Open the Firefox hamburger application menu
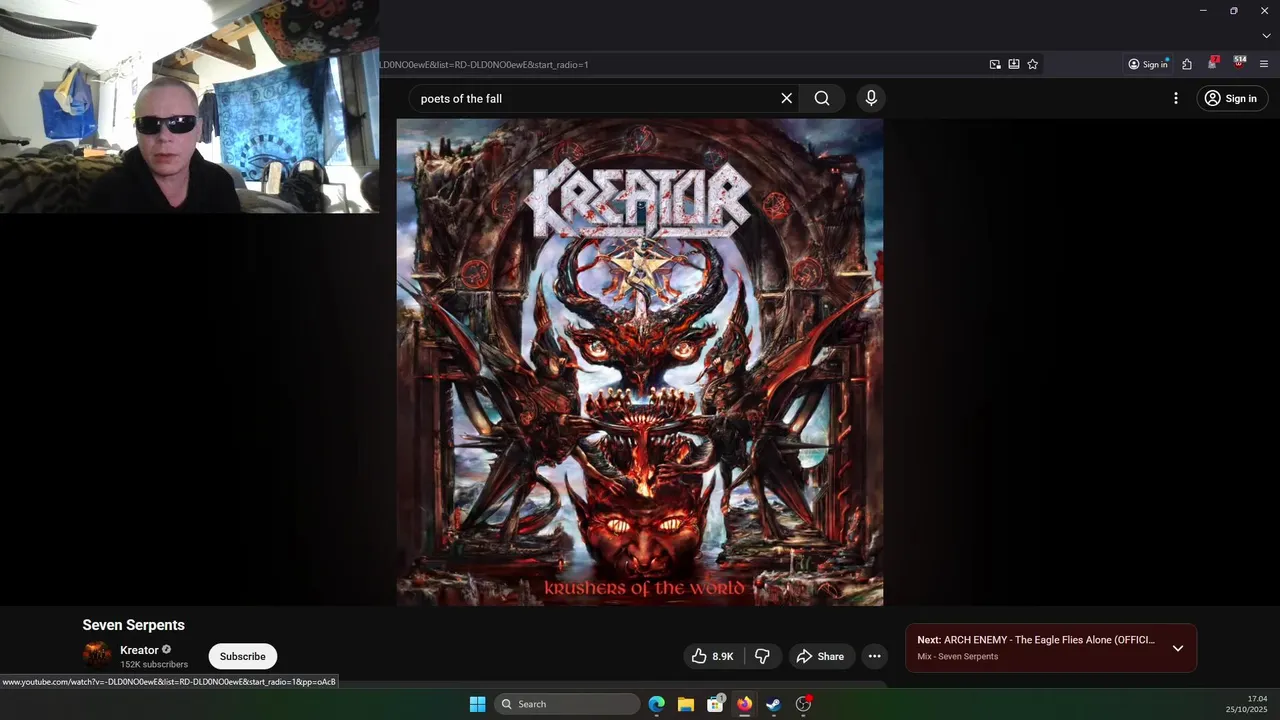This screenshot has width=1280, height=720. click(1264, 64)
